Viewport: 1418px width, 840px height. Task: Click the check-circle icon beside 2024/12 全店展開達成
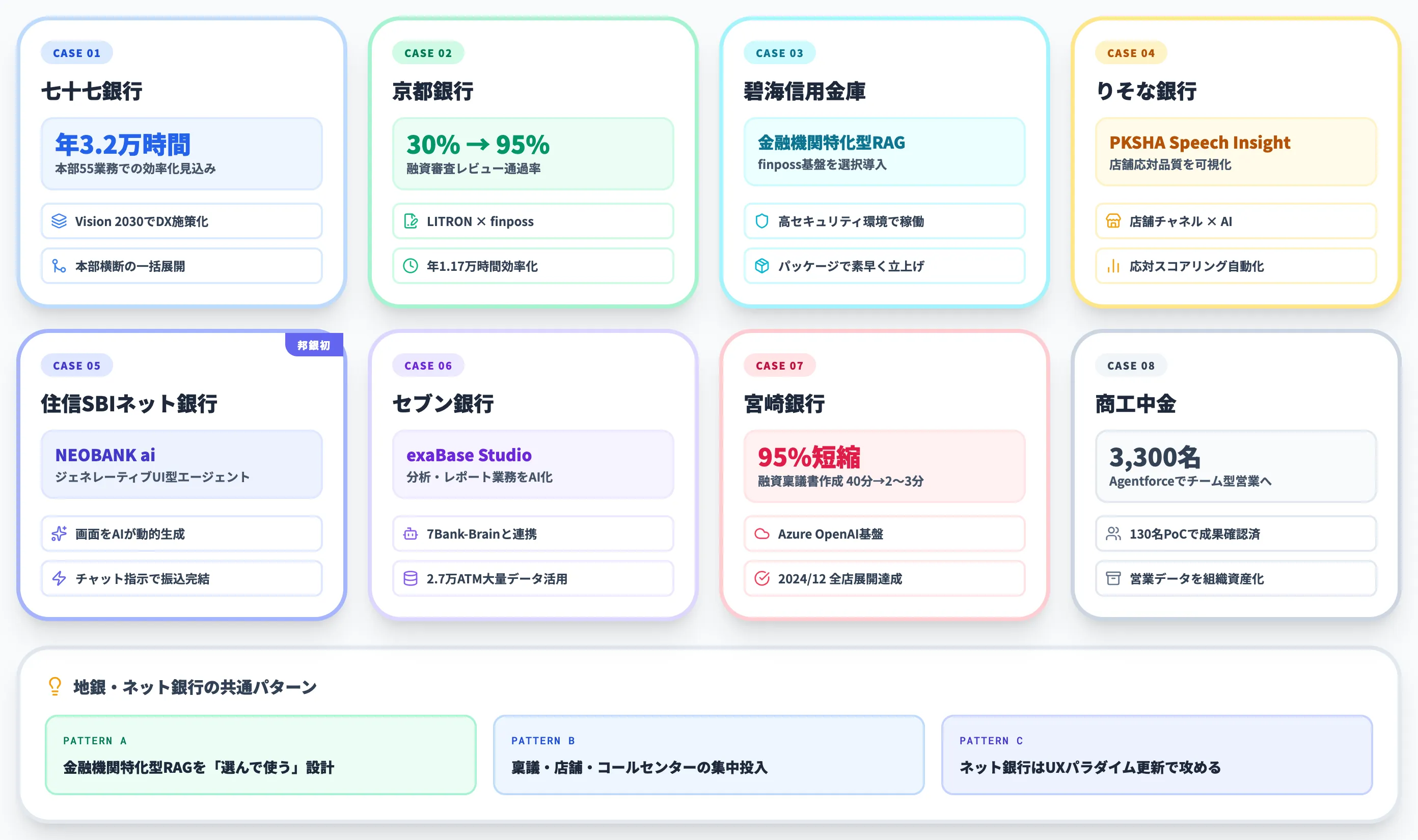click(762, 578)
